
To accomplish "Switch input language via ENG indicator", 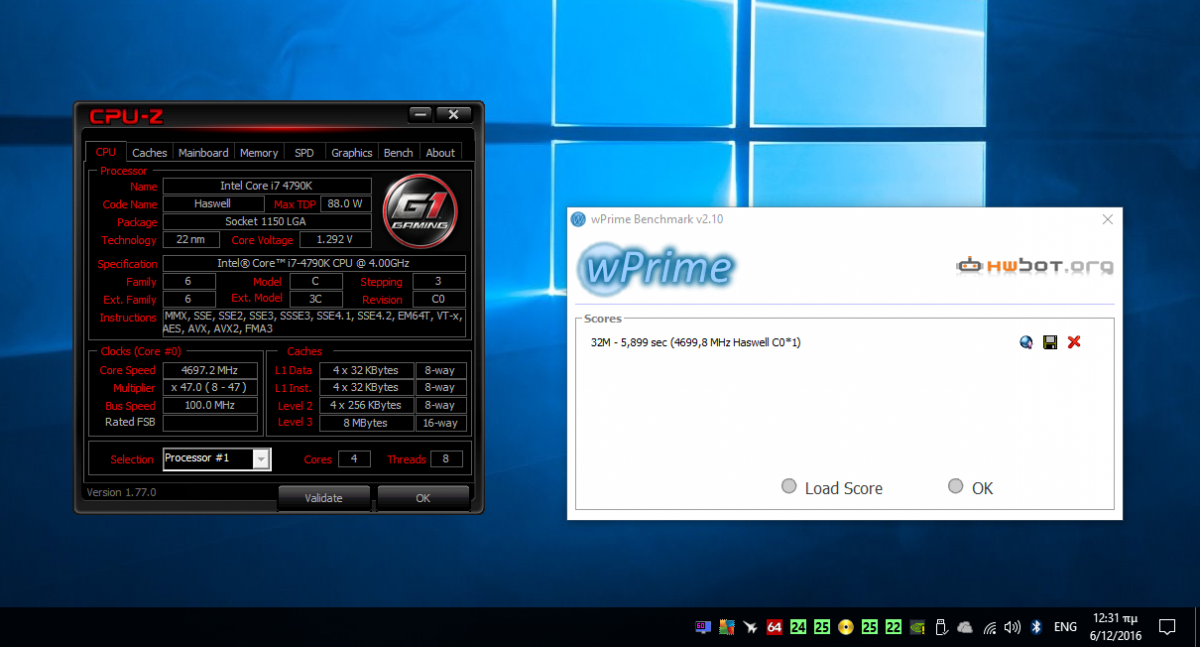I will [x=1066, y=627].
